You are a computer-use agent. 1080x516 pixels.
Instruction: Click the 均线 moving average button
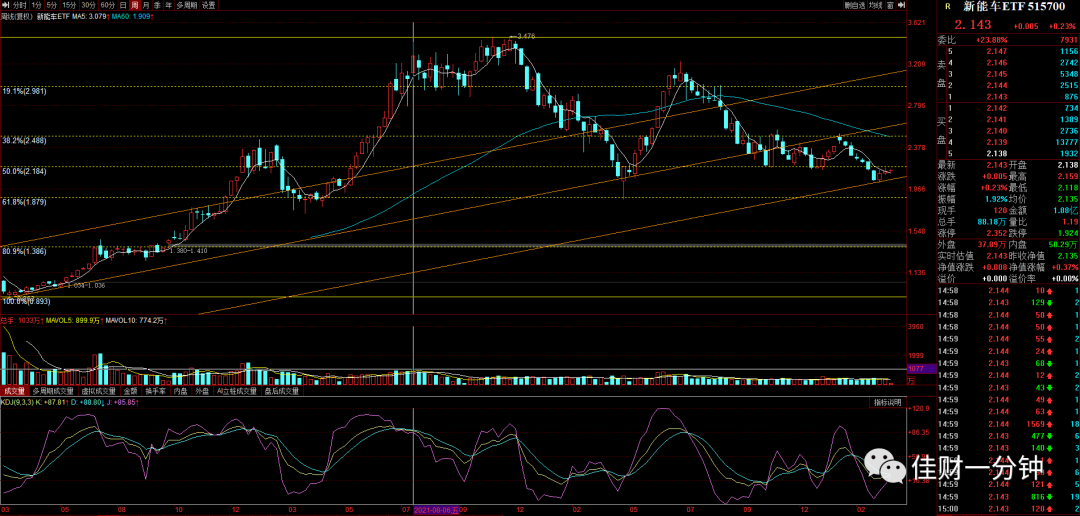pos(875,6)
